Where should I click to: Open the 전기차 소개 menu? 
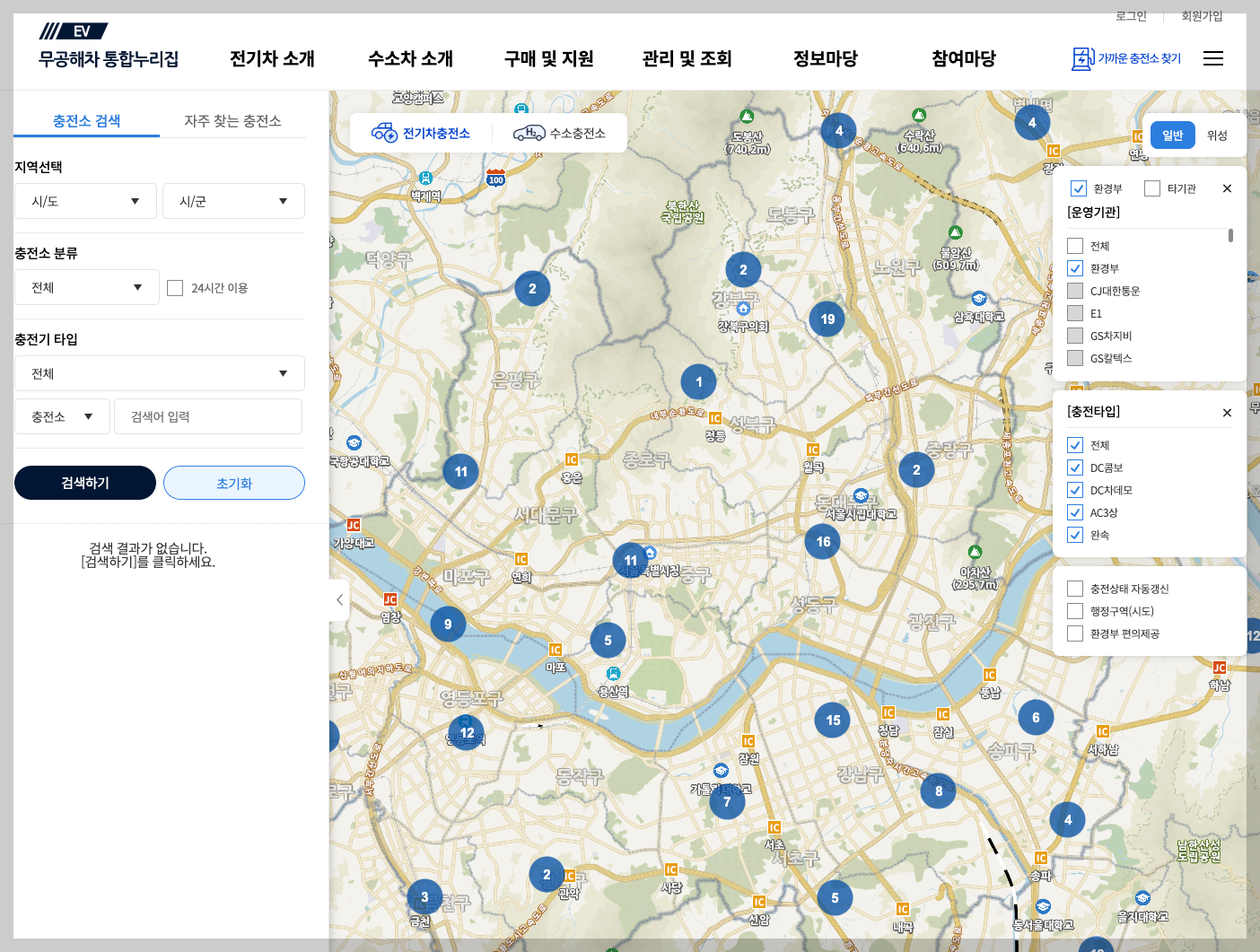click(272, 58)
